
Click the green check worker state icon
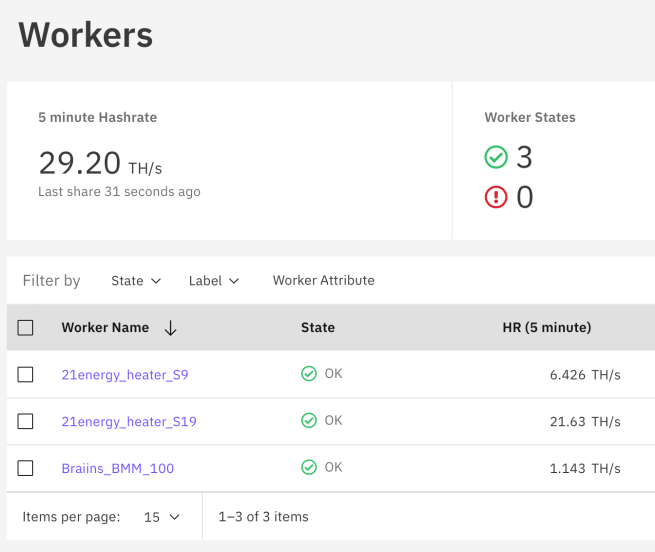click(x=496, y=158)
